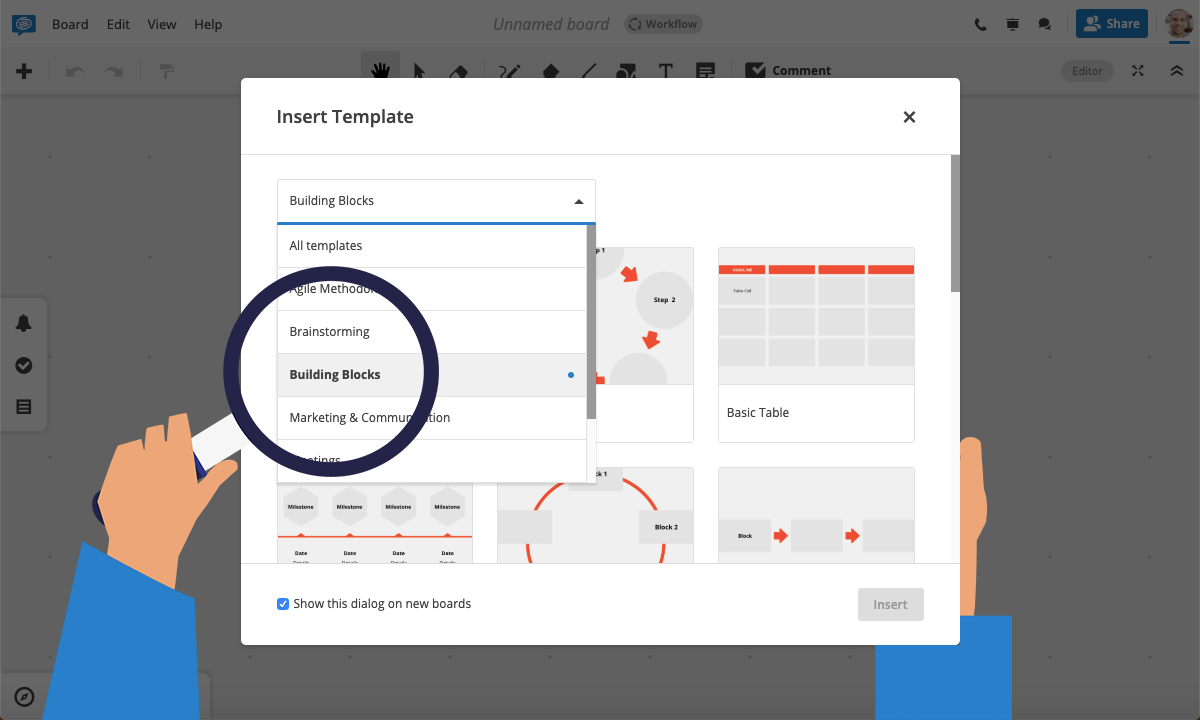Open the Board menu
This screenshot has height=720, width=1200.
[70, 24]
